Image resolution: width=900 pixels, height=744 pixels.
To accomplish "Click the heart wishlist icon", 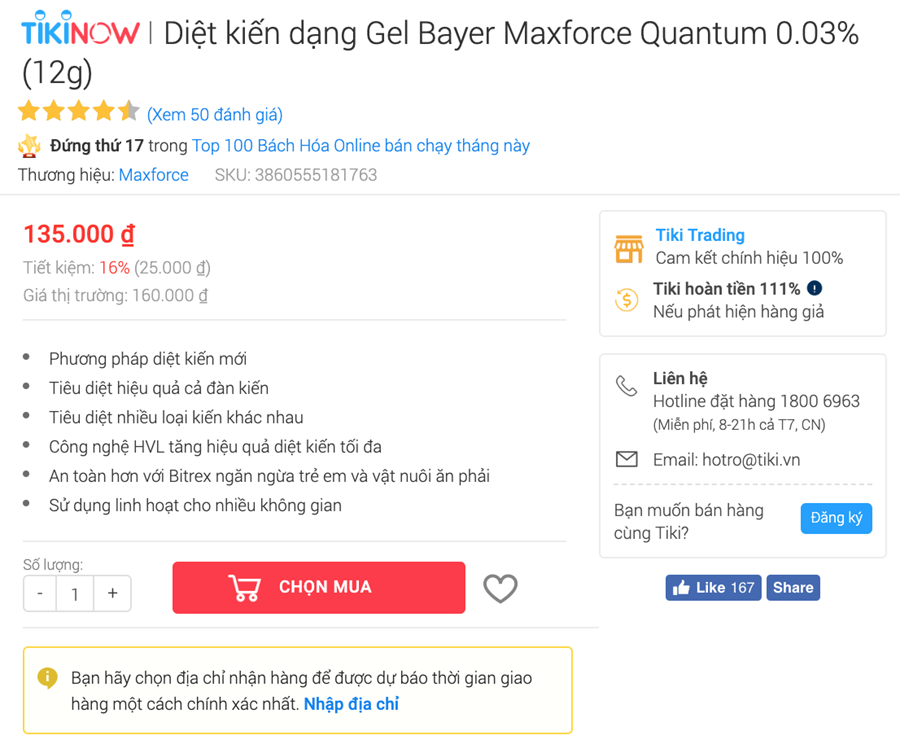I will 500,588.
